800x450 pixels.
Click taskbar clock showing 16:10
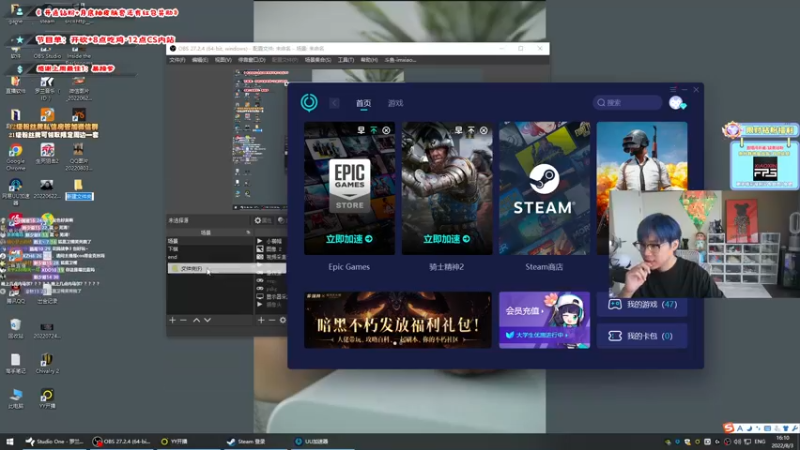coord(783,441)
